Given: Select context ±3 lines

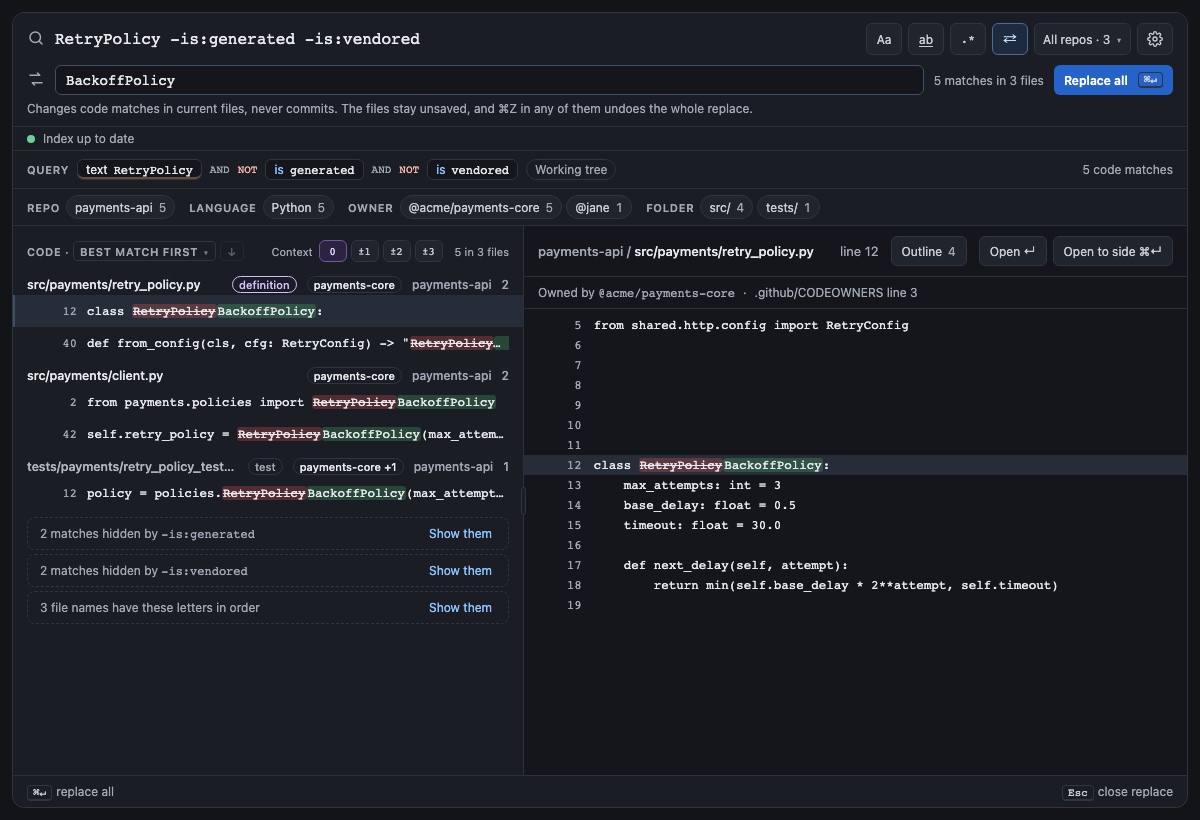Looking at the screenshot, I should 429,252.
